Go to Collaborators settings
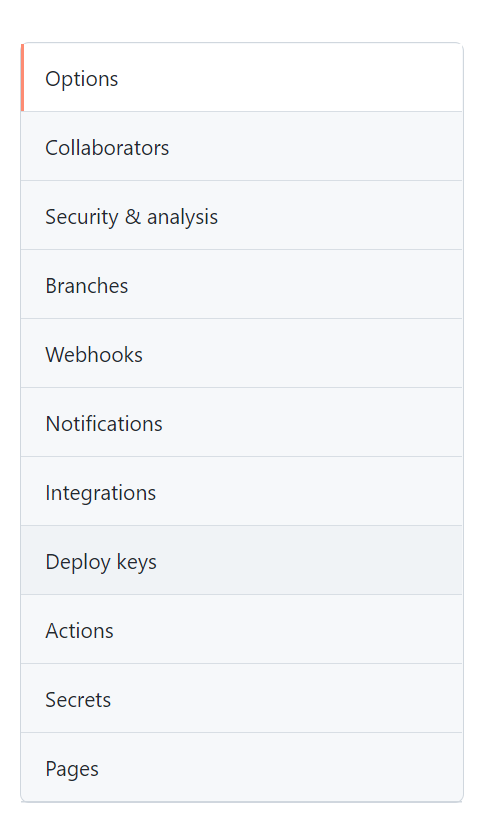487x818 pixels. point(242,147)
